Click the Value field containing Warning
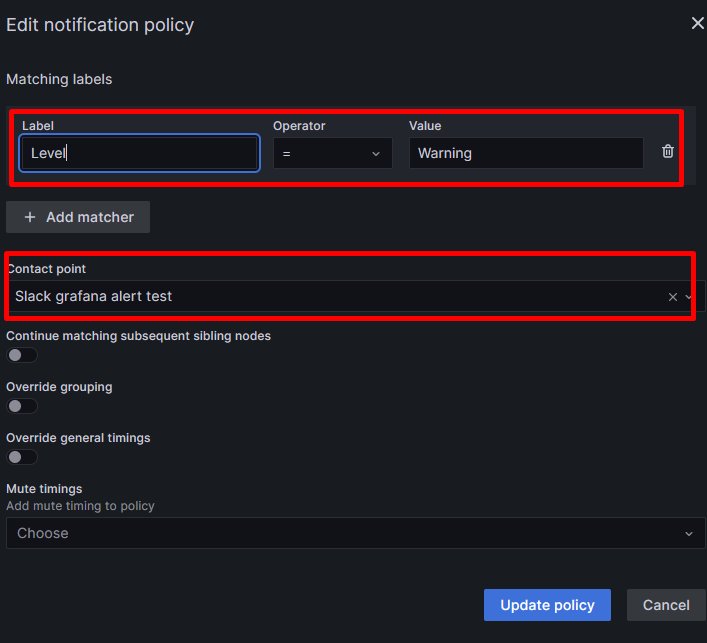Viewport: 707px width, 643px height. [x=526, y=153]
